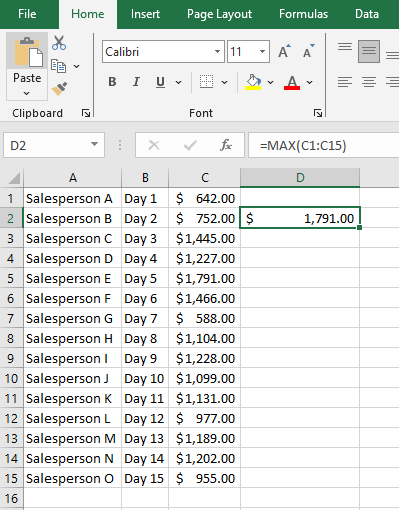Select cell containing Salesperson E
Image resolution: width=399 pixels, height=510 pixels.
[x=73, y=279]
